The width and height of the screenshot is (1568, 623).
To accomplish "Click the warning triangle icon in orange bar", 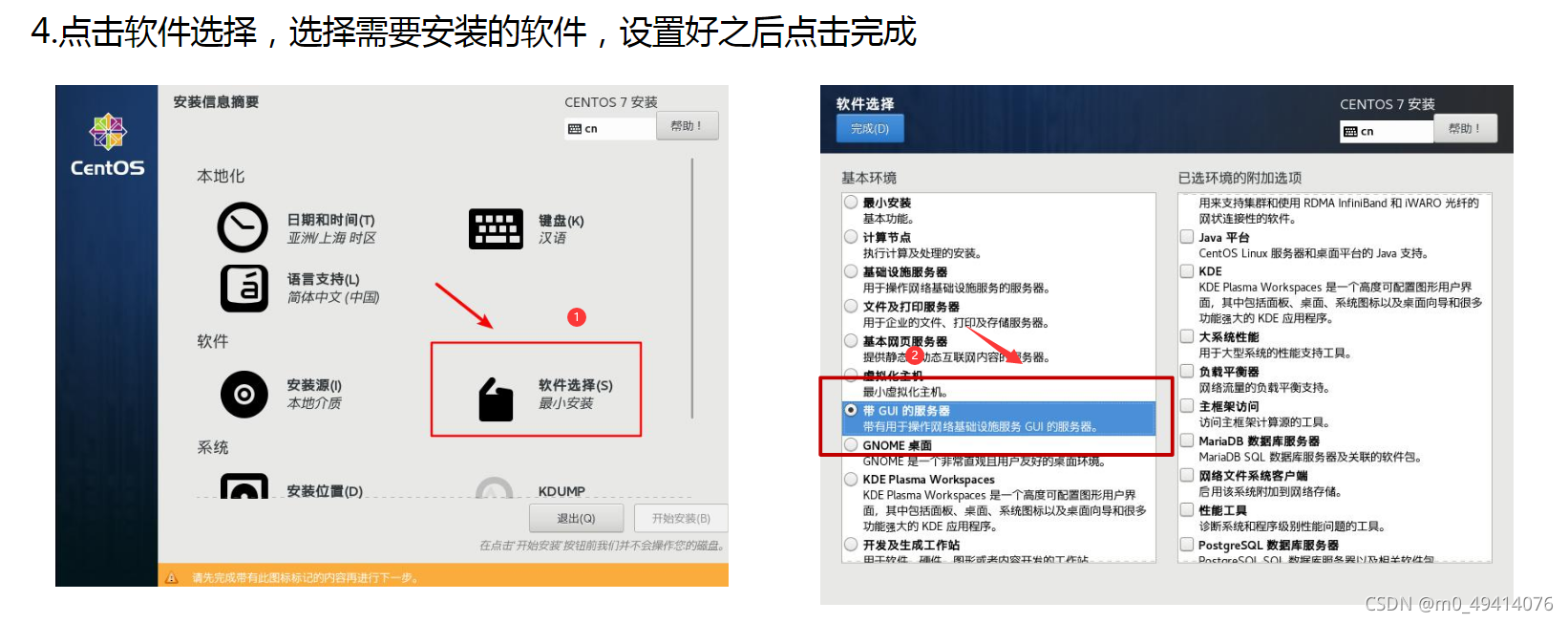I will click(172, 577).
